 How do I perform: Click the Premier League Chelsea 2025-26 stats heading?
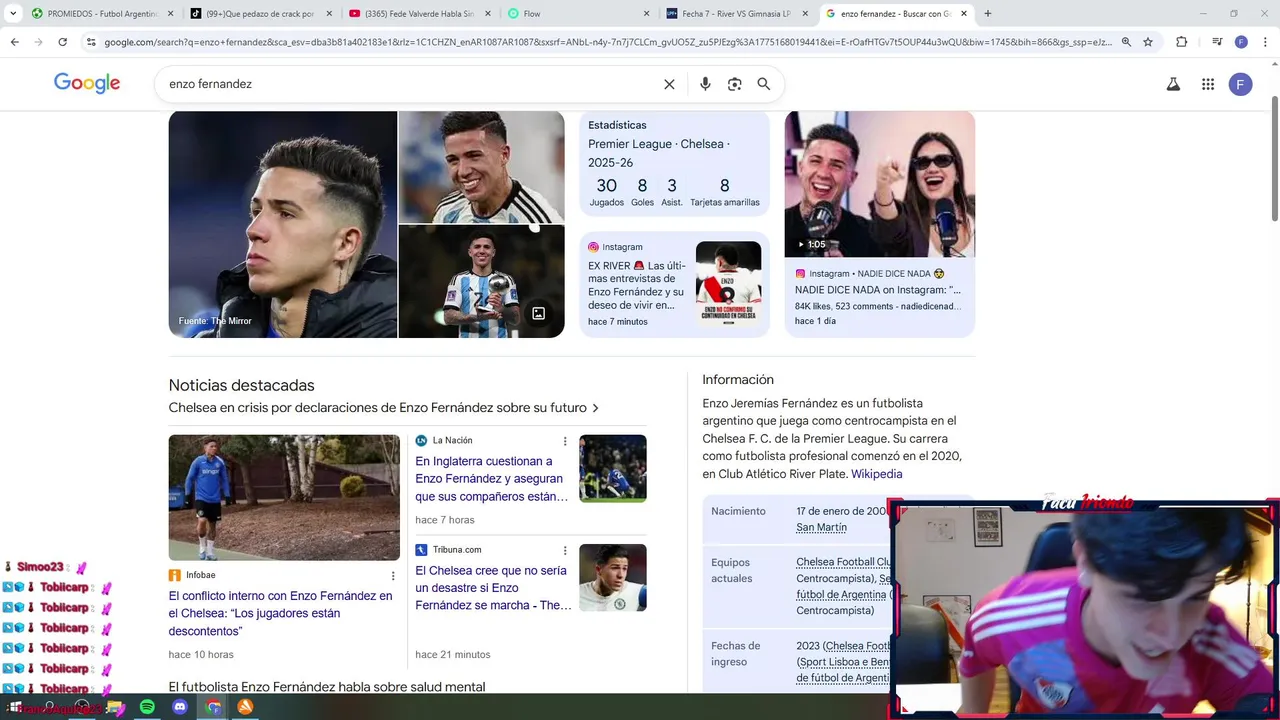[x=660, y=153]
